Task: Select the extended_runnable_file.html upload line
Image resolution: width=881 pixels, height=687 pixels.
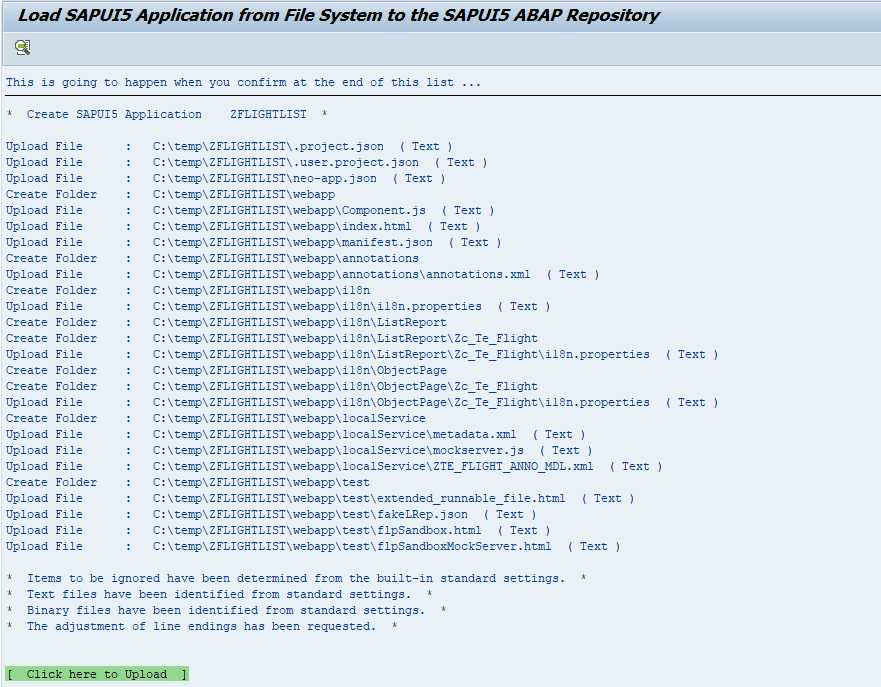Action: point(320,499)
